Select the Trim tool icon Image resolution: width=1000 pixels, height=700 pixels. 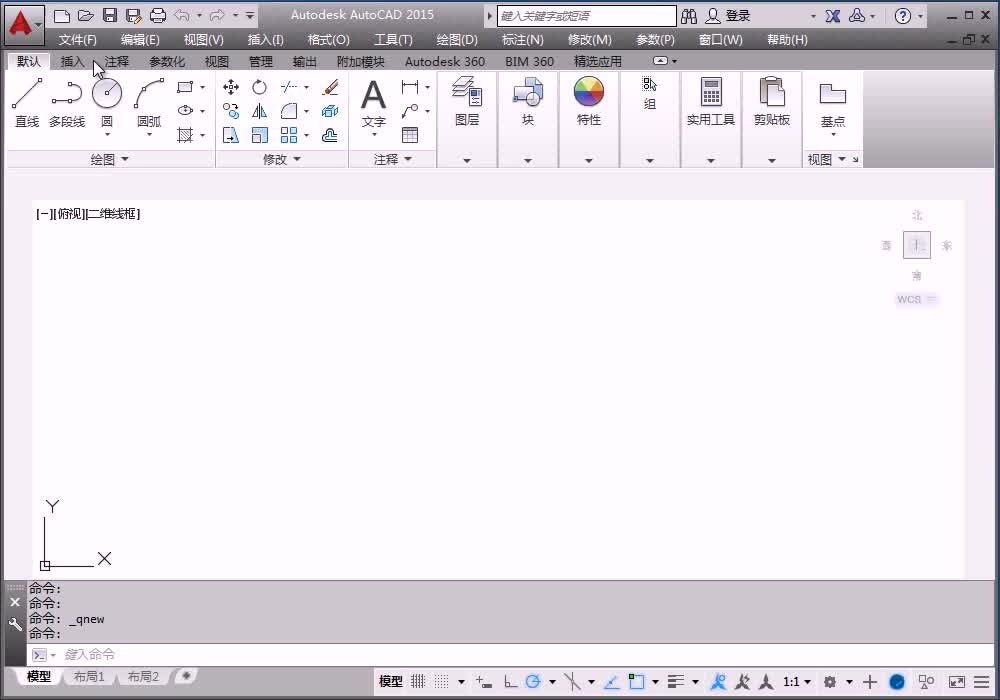(x=289, y=87)
